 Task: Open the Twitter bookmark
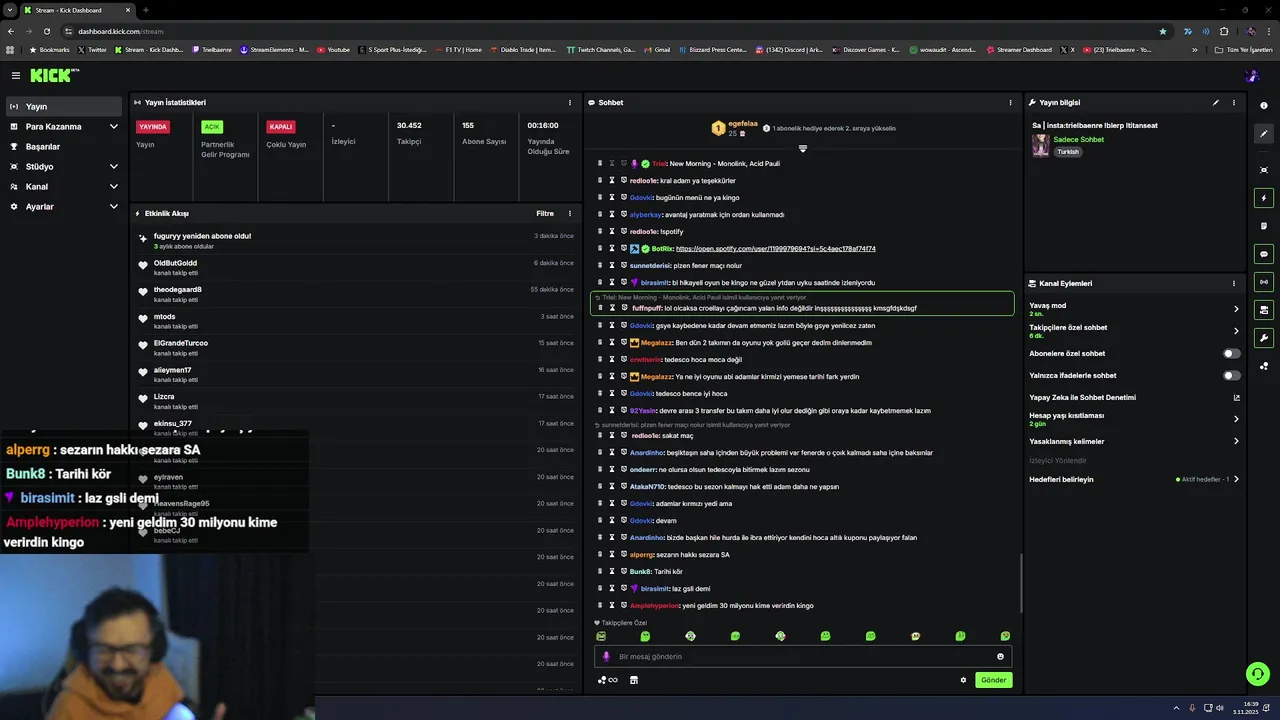(x=92, y=49)
